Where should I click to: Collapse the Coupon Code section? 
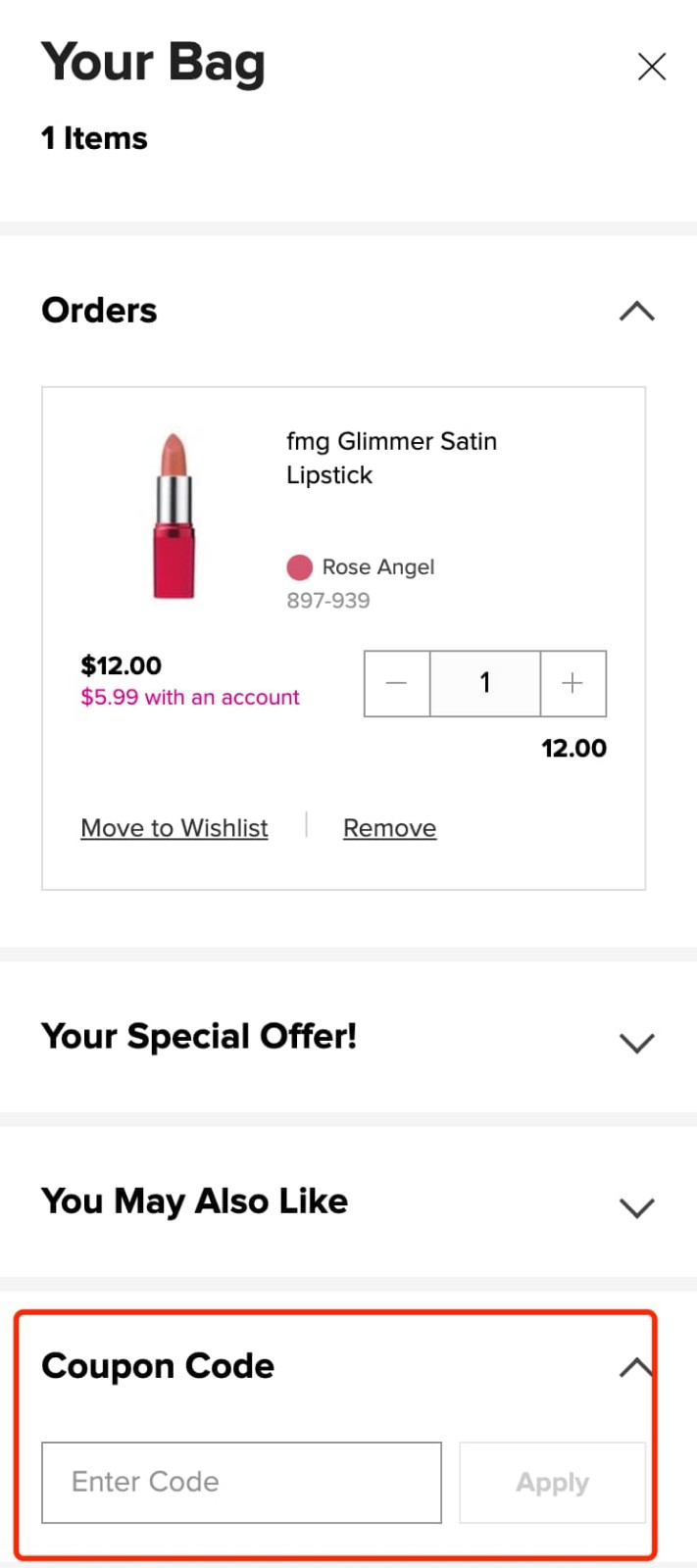click(x=636, y=1365)
